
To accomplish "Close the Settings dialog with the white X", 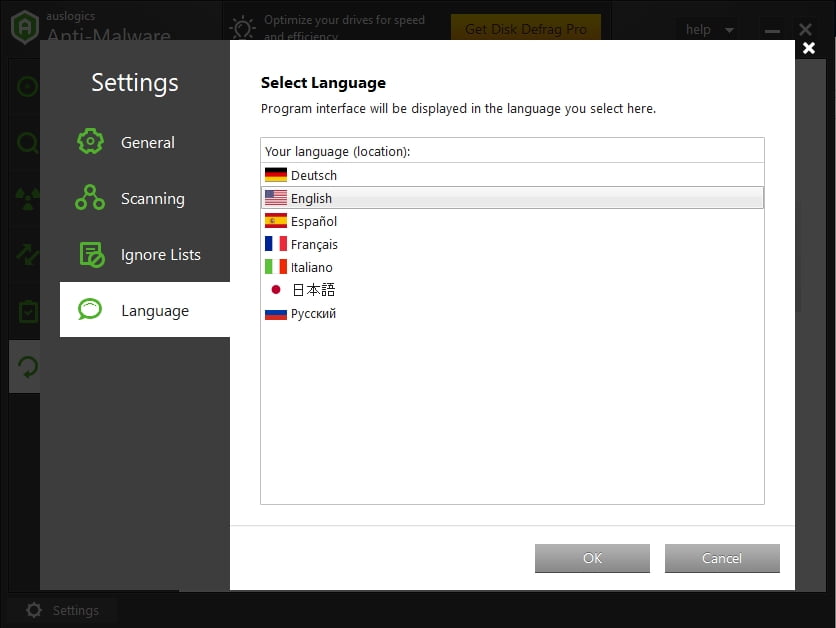I will 809,48.
